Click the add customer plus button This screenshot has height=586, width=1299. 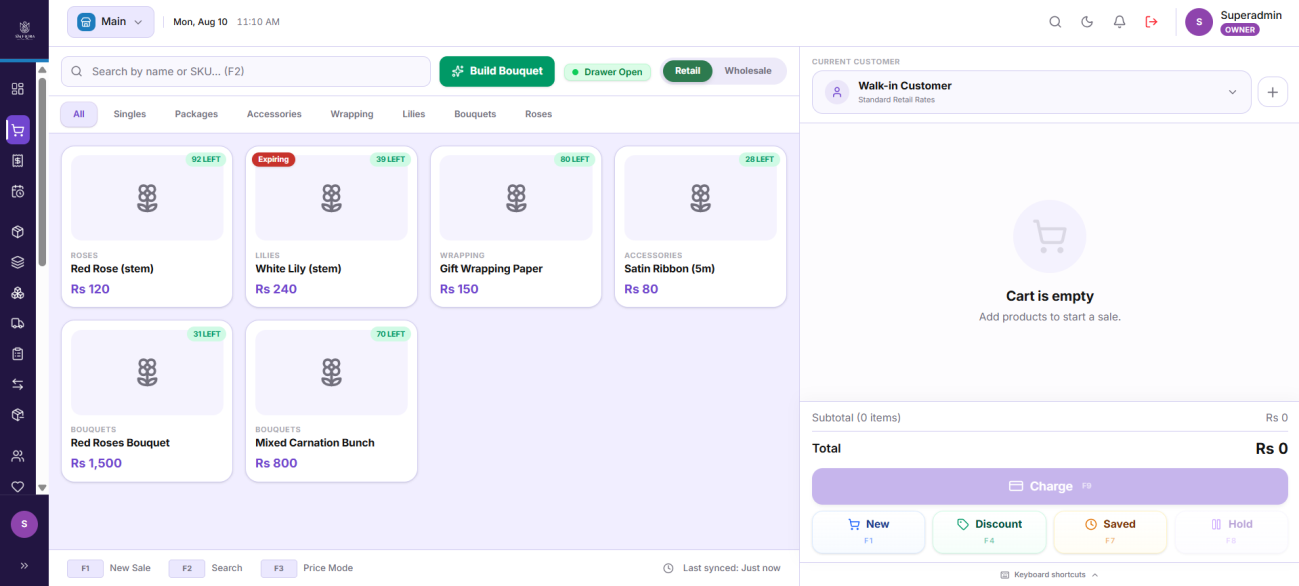(x=1272, y=92)
